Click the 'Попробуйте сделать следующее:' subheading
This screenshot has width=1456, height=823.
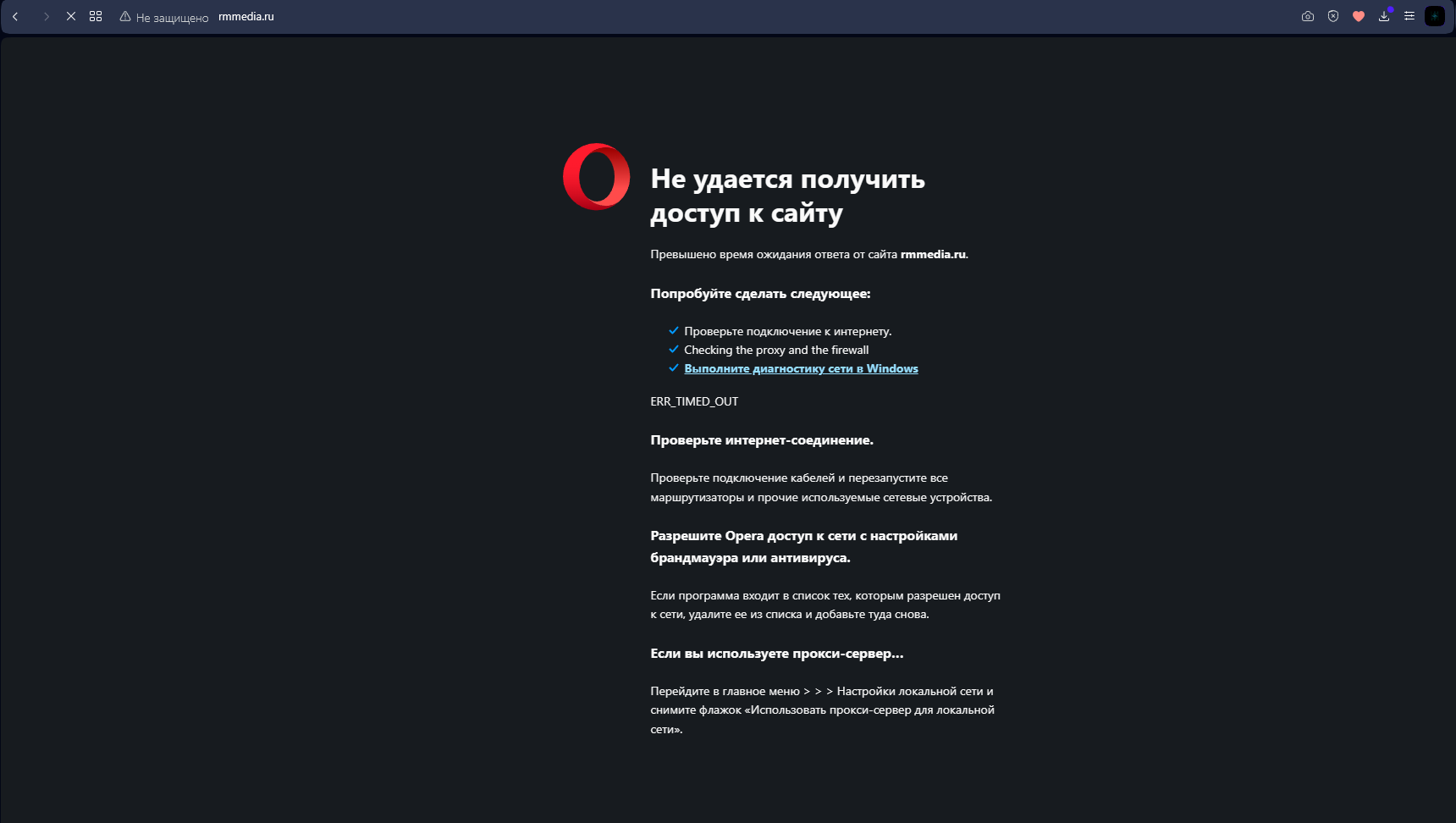pos(760,294)
